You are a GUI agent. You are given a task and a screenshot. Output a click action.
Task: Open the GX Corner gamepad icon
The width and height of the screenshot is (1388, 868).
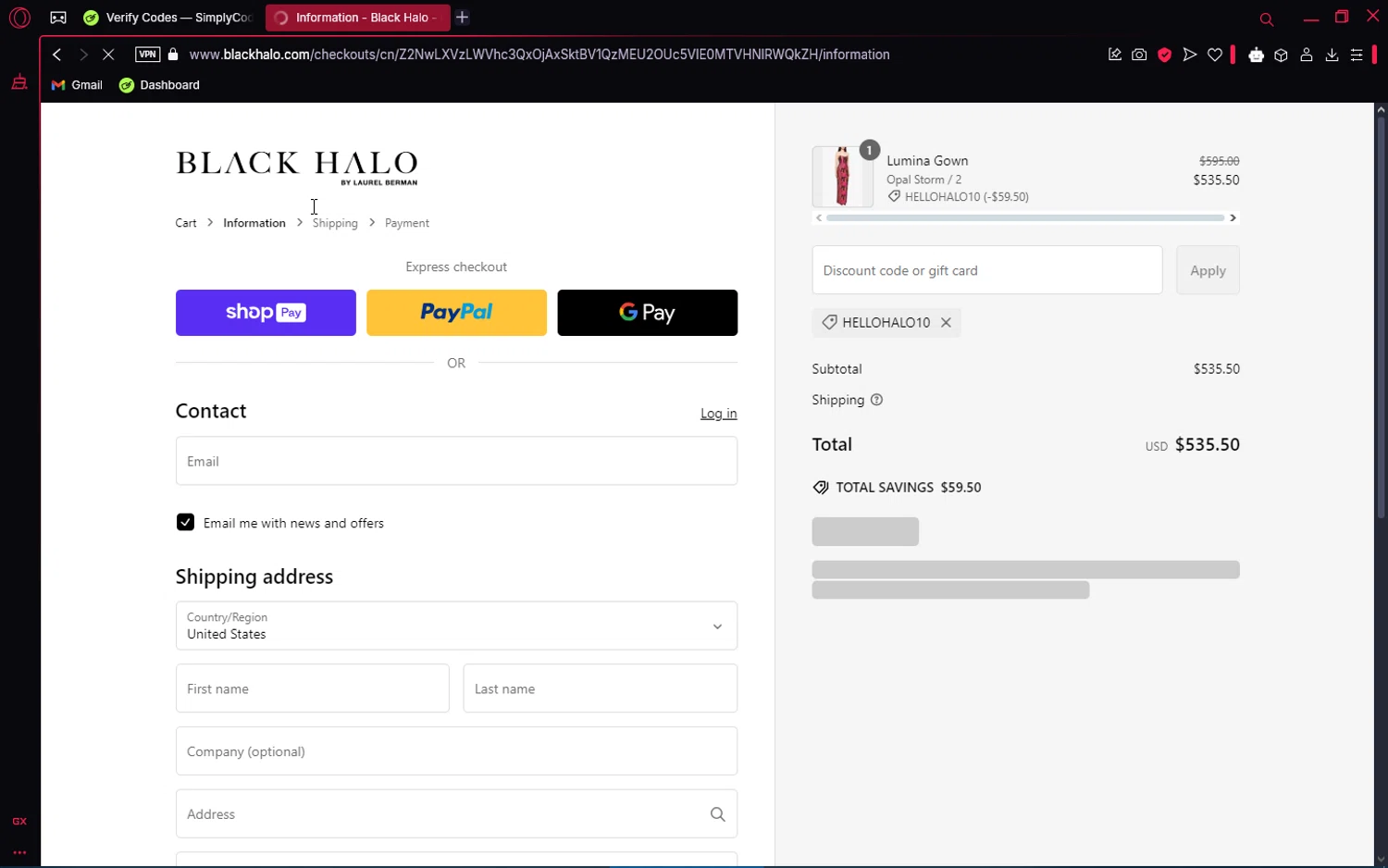(58, 18)
